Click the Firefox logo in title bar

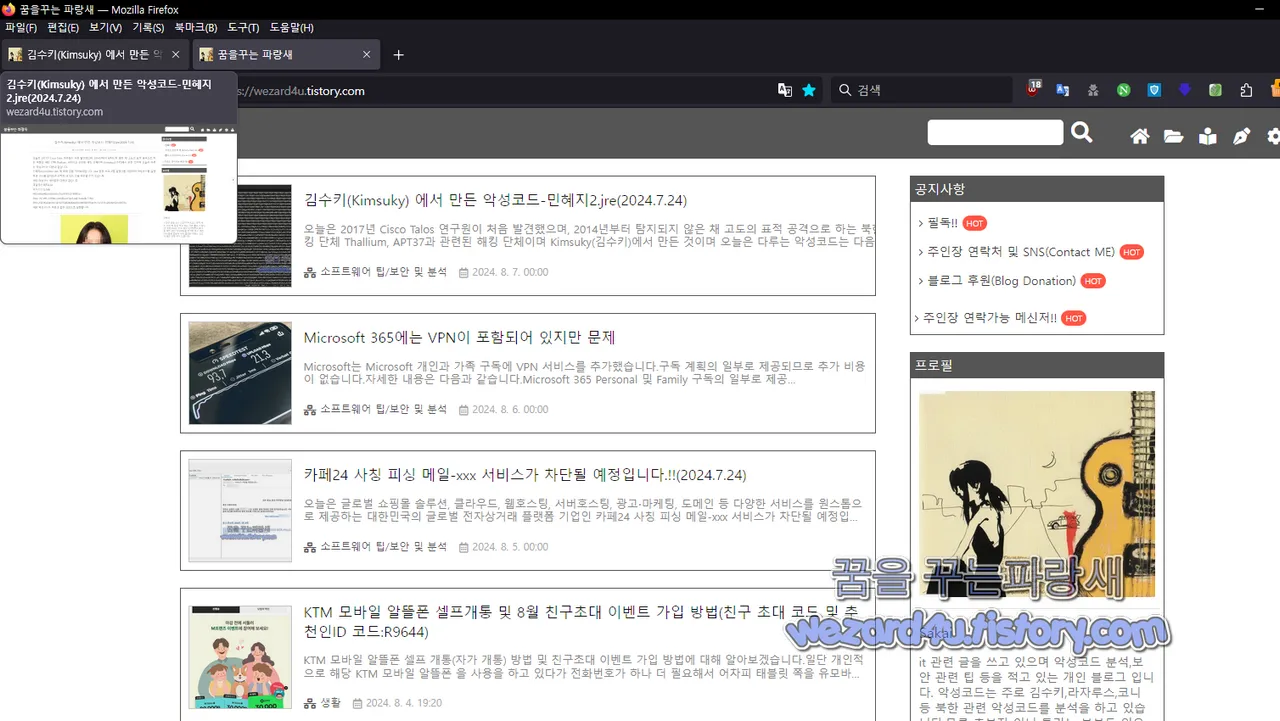(9, 9)
